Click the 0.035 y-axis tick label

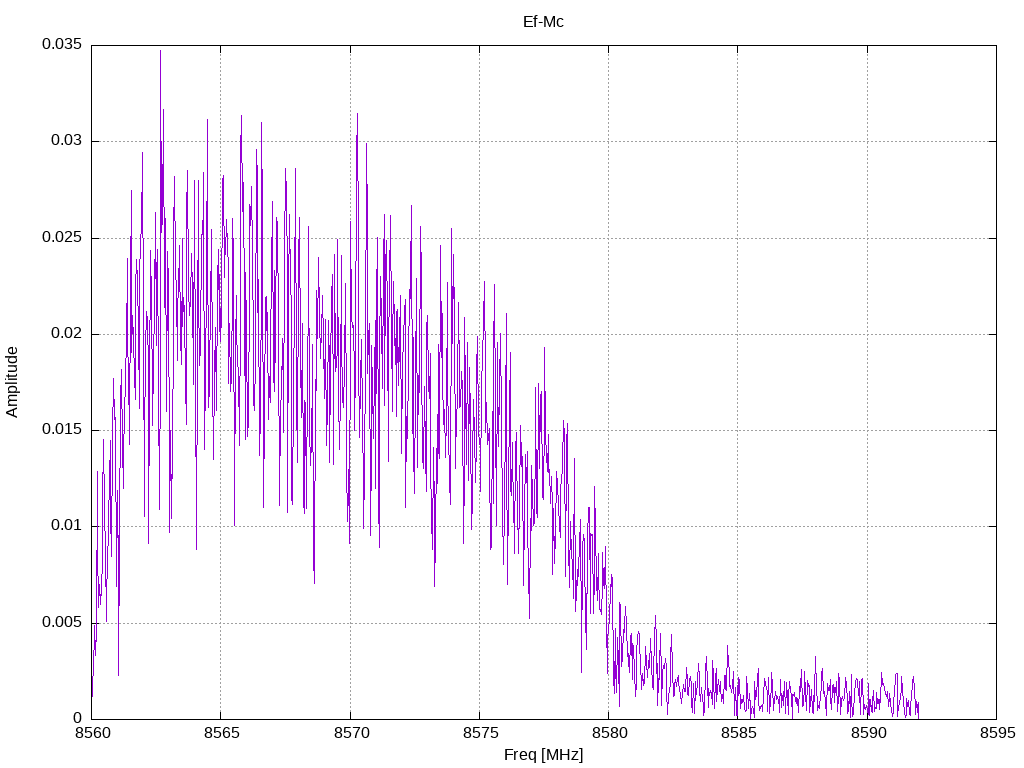click(62, 44)
